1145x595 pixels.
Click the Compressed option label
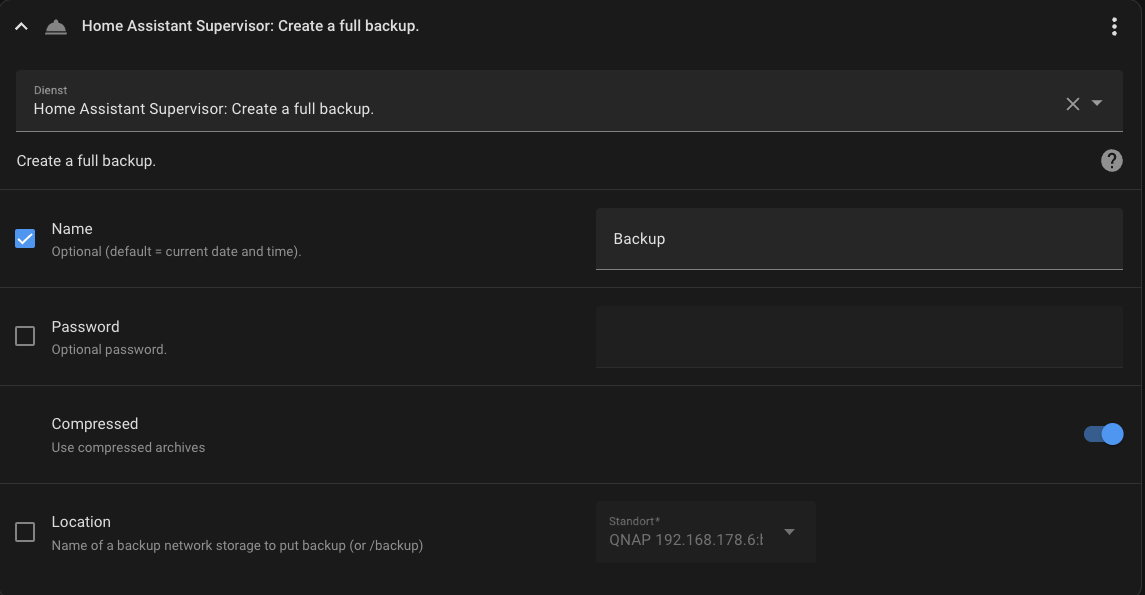[95, 424]
